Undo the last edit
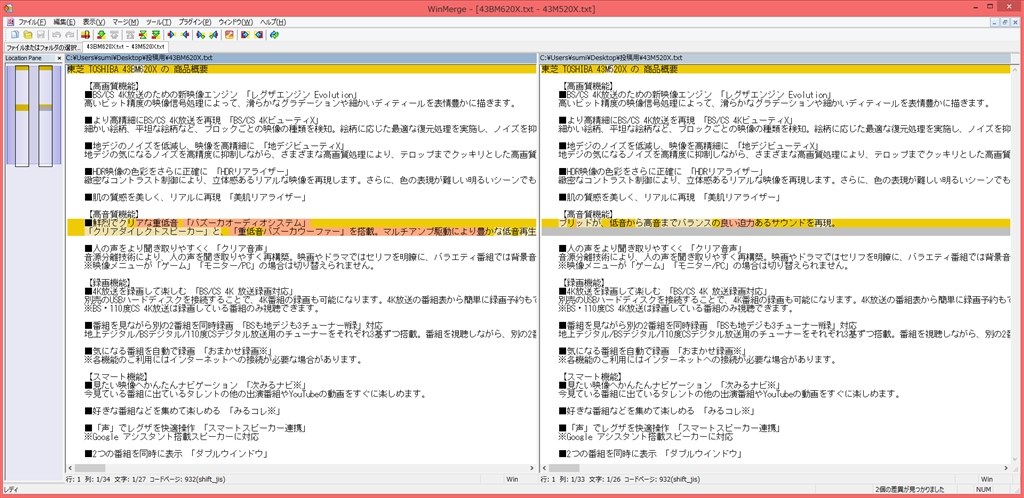Screen dimensions: 1024x498 [x=56, y=35]
